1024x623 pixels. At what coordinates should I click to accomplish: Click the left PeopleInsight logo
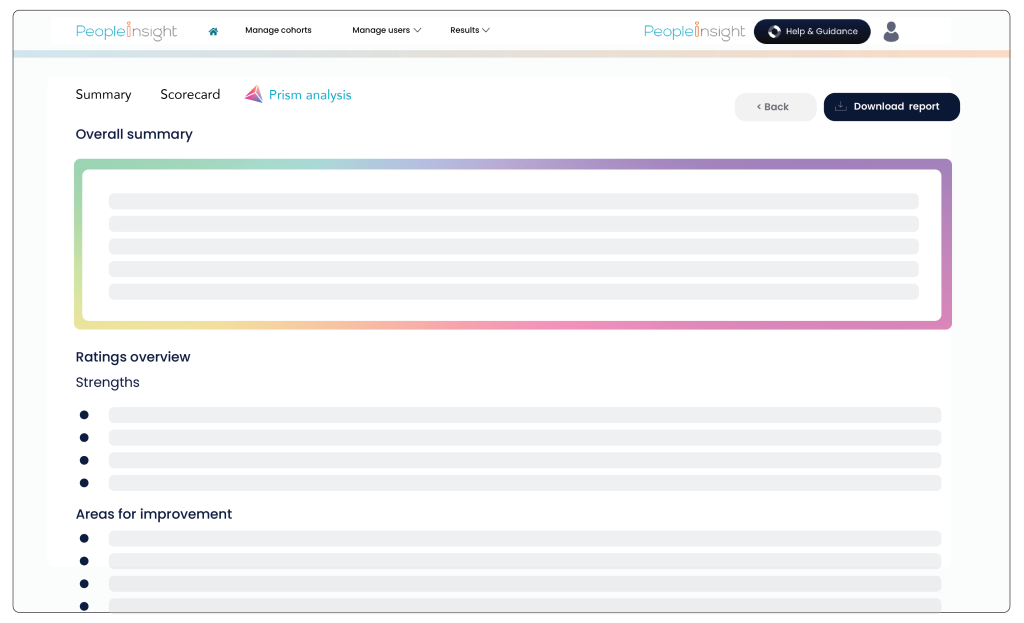[126, 31]
